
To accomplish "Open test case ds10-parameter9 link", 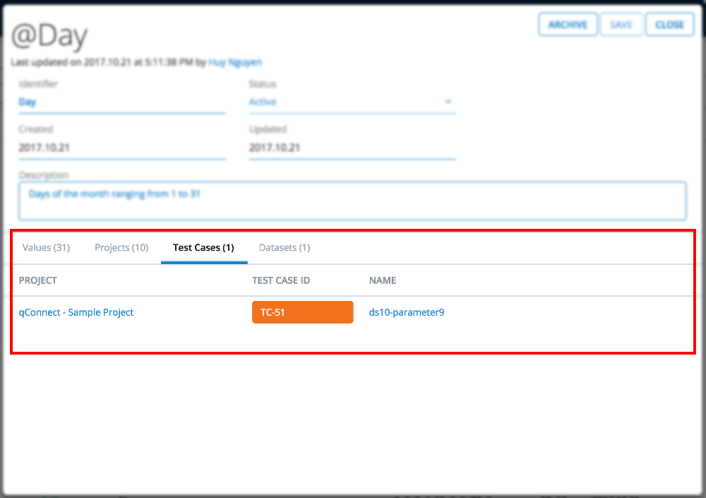I will point(406,312).
